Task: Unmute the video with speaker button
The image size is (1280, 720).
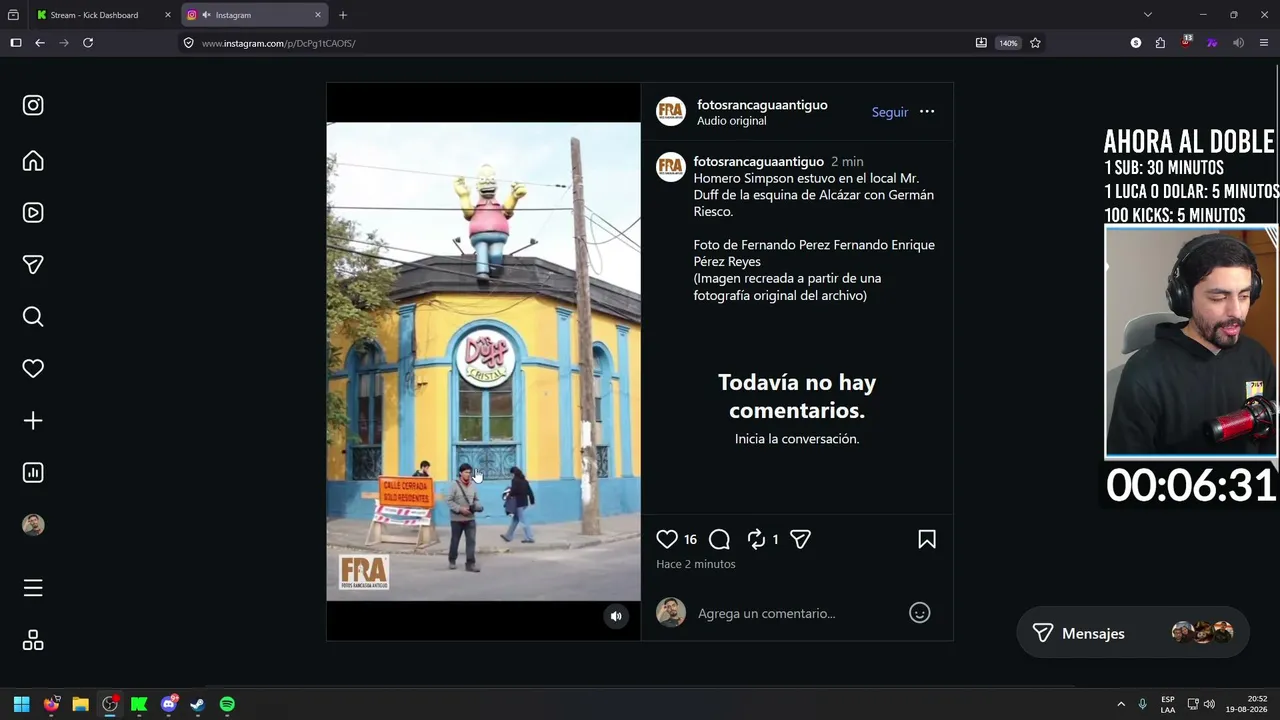Action: pos(616,616)
